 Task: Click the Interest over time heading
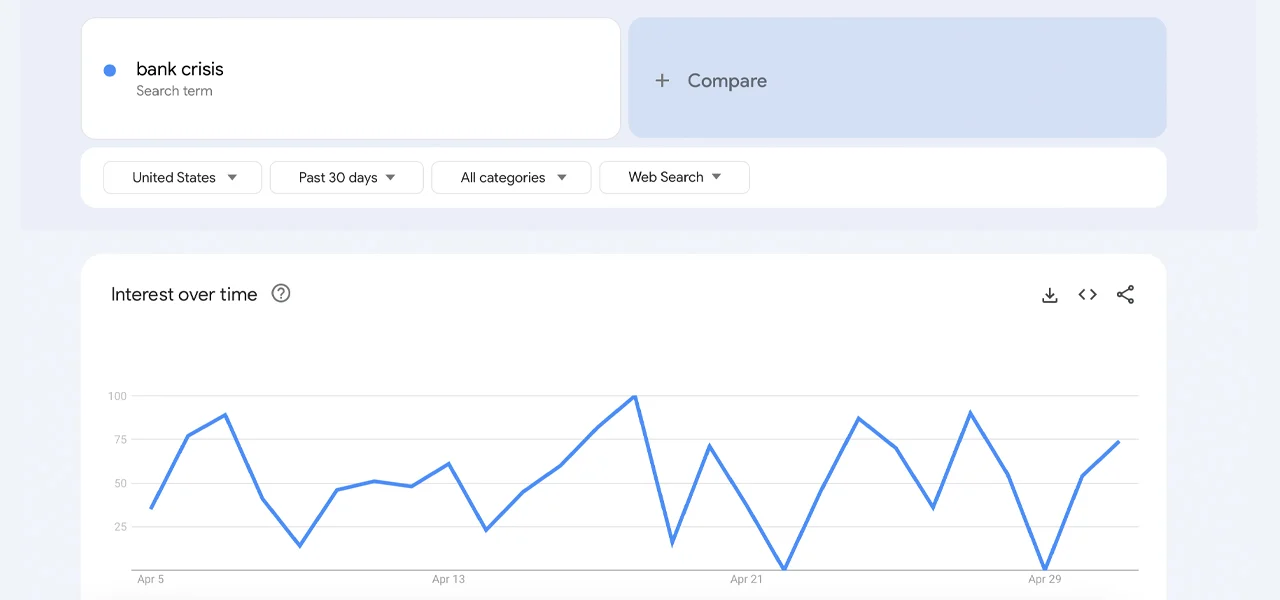point(184,295)
